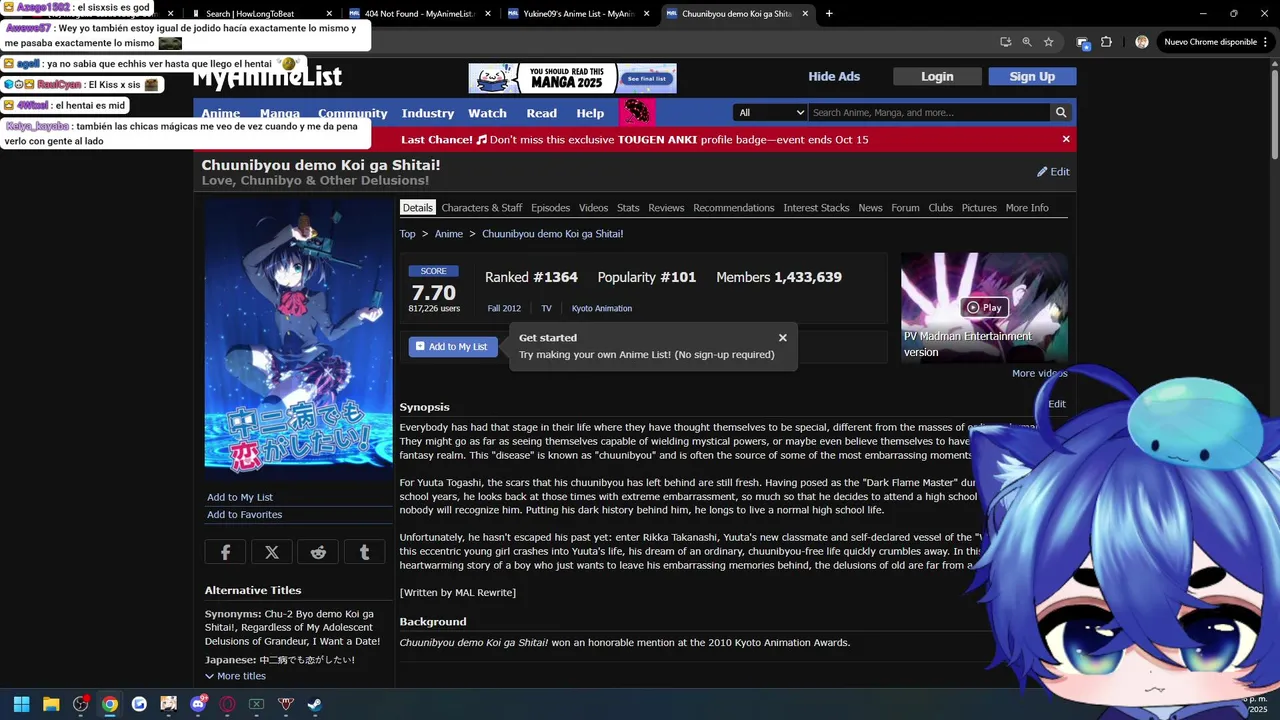Play the PV Madman Entertainment video
Viewport: 1280px width, 720px height.
coord(984,307)
